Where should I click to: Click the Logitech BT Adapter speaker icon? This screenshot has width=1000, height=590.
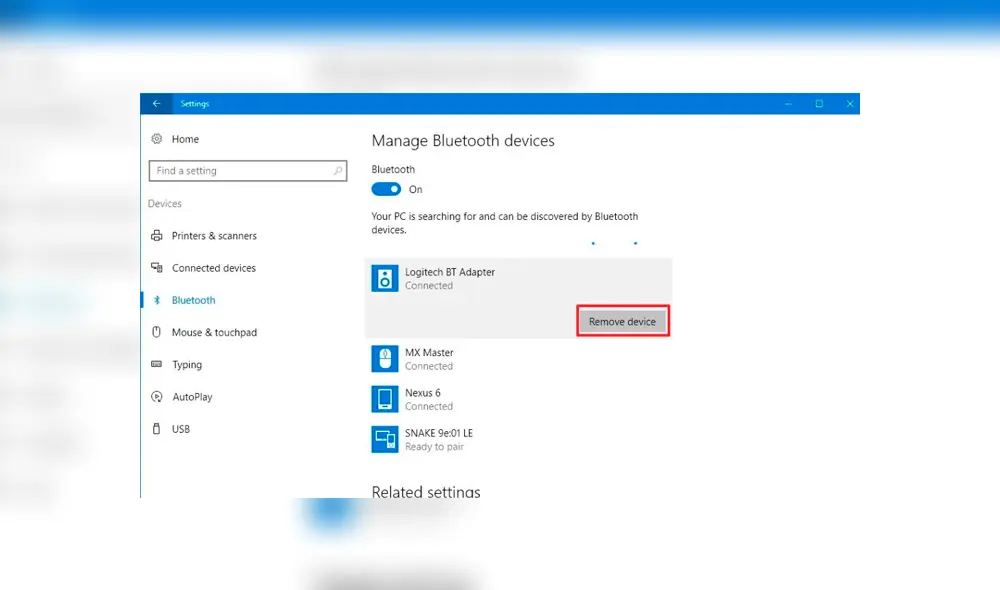click(385, 278)
